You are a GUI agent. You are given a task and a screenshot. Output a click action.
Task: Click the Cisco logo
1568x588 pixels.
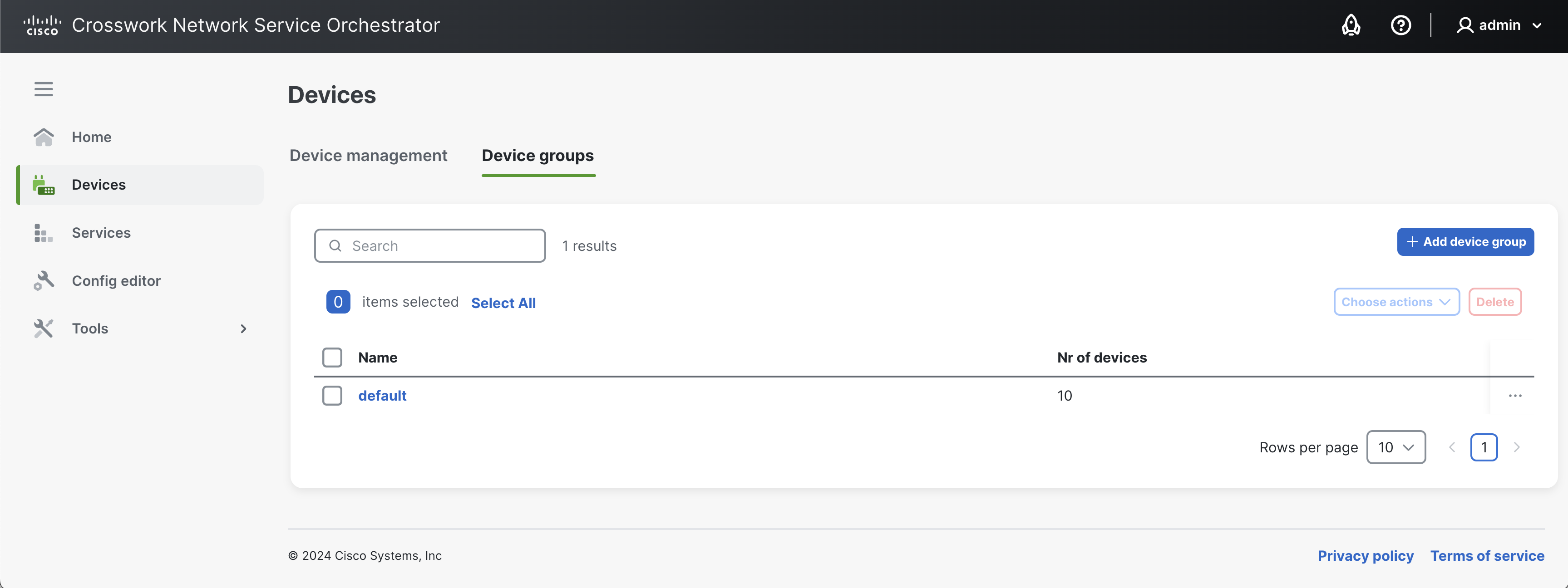click(x=42, y=25)
